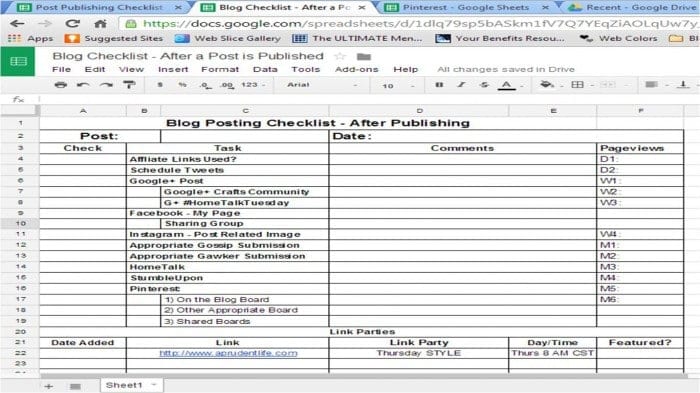Screen dimensions: 700x393
Task: Click the horizontal scrollbar
Action: click(x=364, y=376)
